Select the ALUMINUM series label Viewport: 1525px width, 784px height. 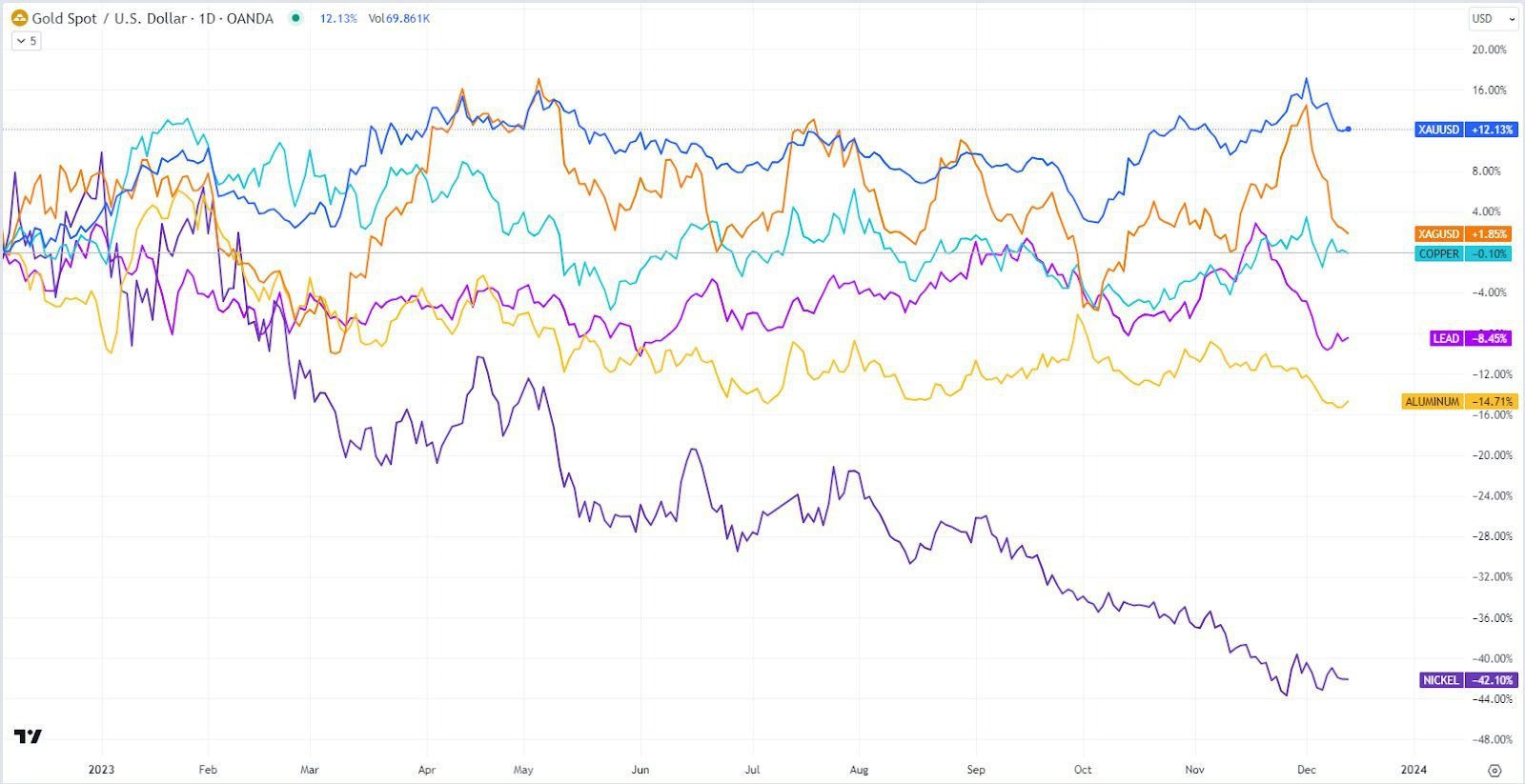point(1433,402)
